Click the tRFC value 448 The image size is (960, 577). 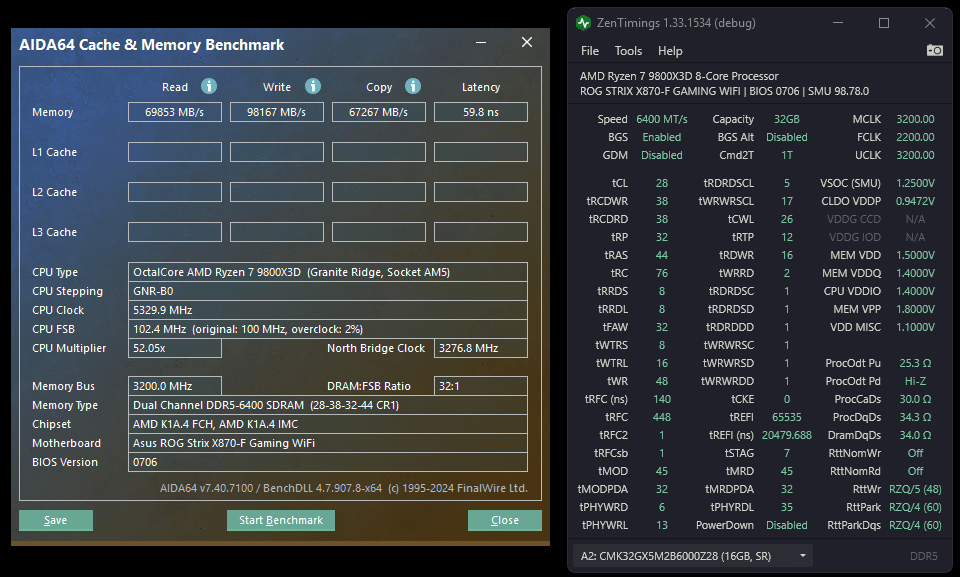662,417
